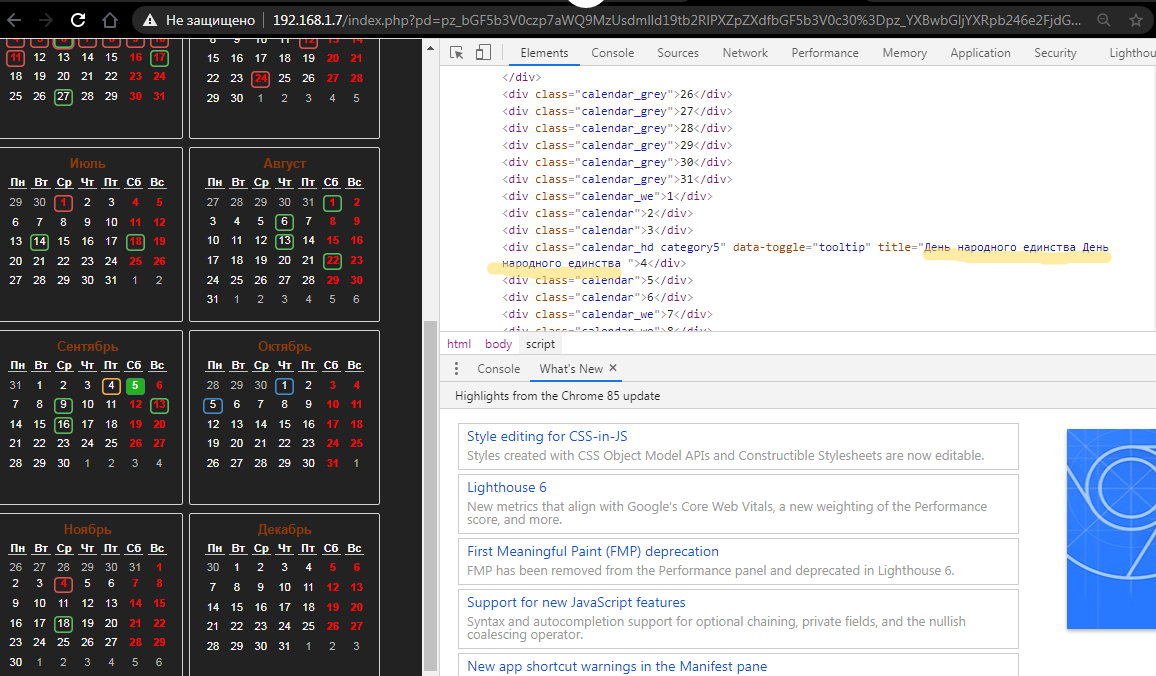The image size is (1156, 676).
Task: Select the body breadcrumb element
Action: point(498,344)
